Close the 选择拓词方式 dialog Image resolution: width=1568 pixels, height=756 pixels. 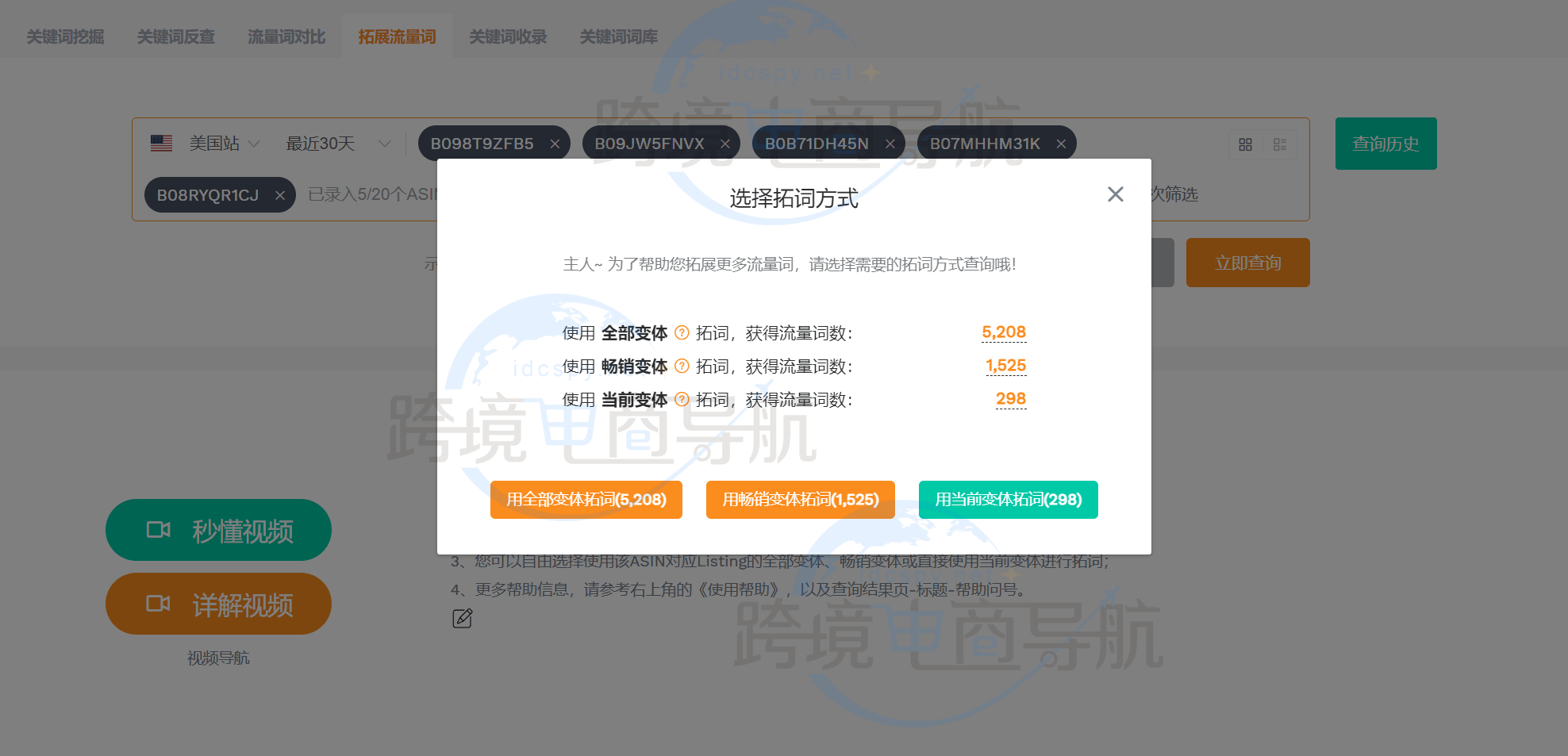tap(1115, 194)
